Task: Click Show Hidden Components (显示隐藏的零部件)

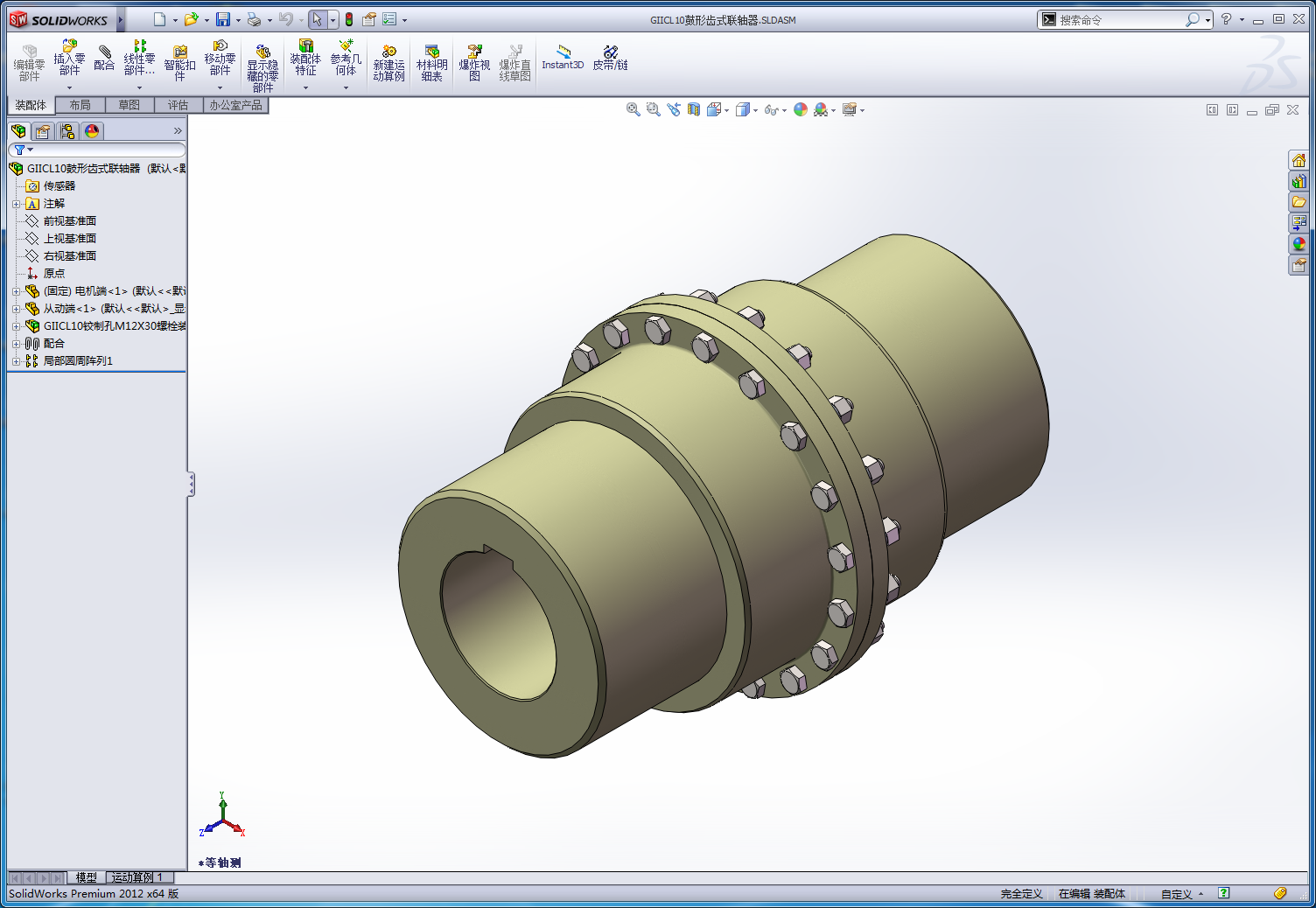Action: click(x=262, y=68)
